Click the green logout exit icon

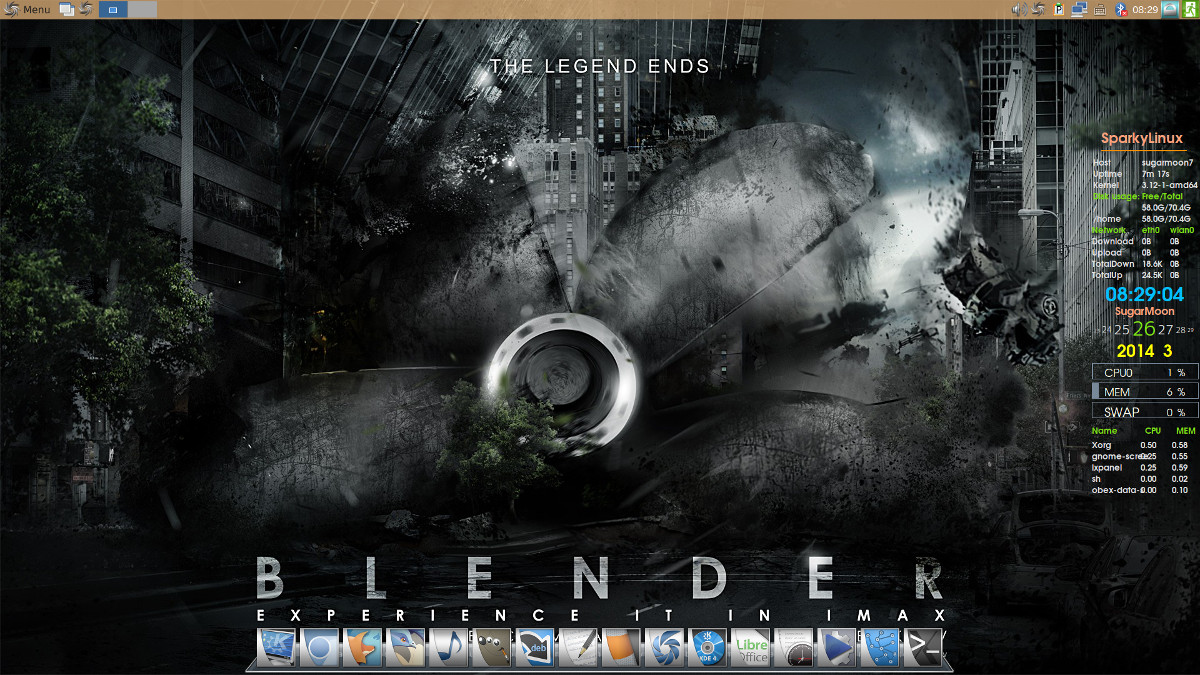1190,9
